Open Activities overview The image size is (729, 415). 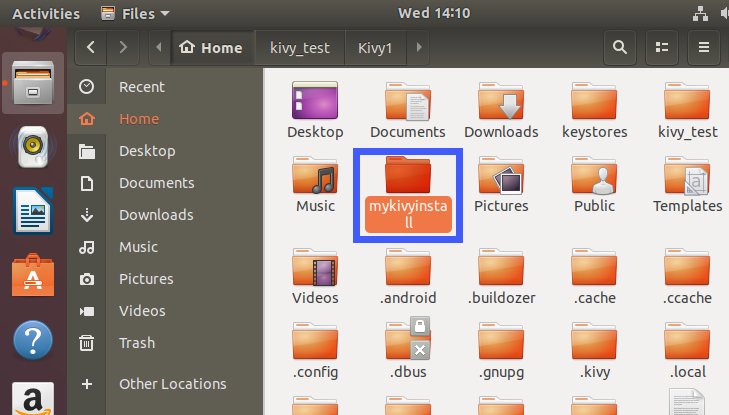(46, 13)
